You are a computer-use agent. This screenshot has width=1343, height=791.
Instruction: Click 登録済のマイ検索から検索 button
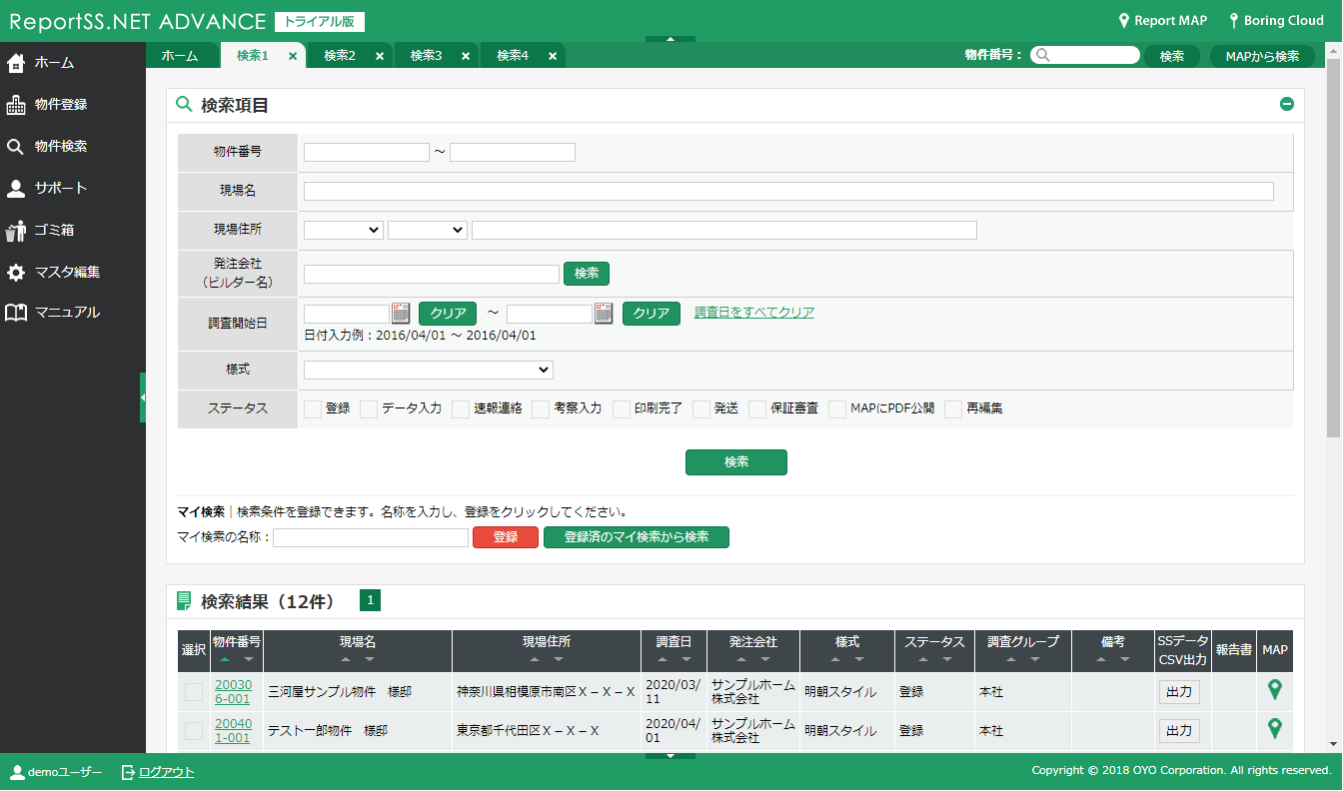point(636,537)
